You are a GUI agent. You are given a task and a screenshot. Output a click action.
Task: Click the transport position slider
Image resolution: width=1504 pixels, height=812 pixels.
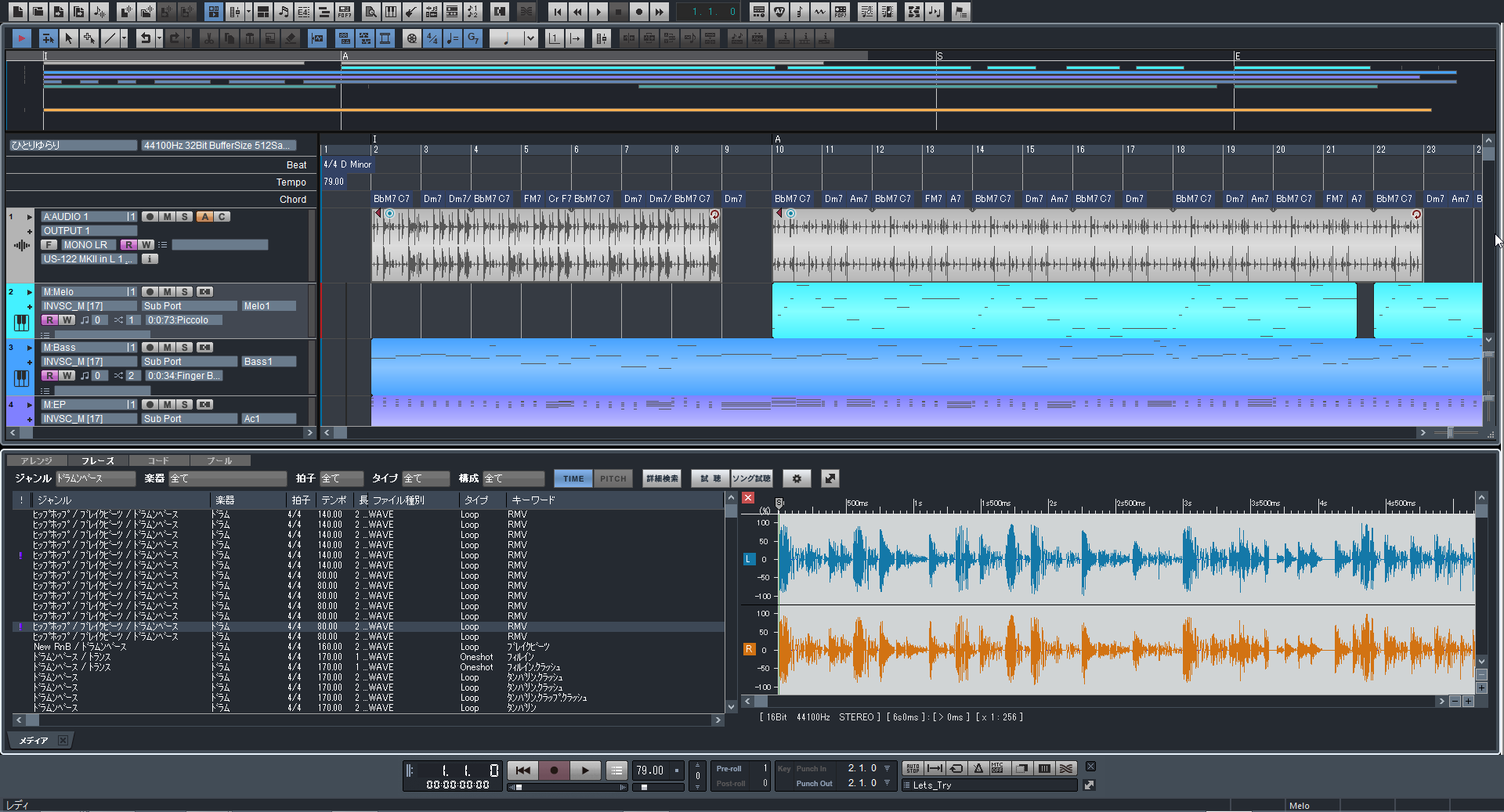click(x=519, y=787)
